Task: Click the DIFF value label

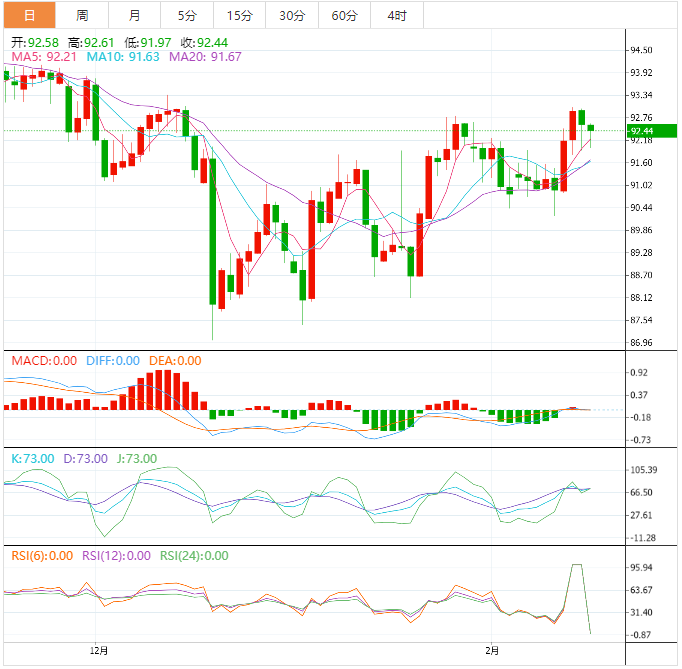Action: point(110,361)
